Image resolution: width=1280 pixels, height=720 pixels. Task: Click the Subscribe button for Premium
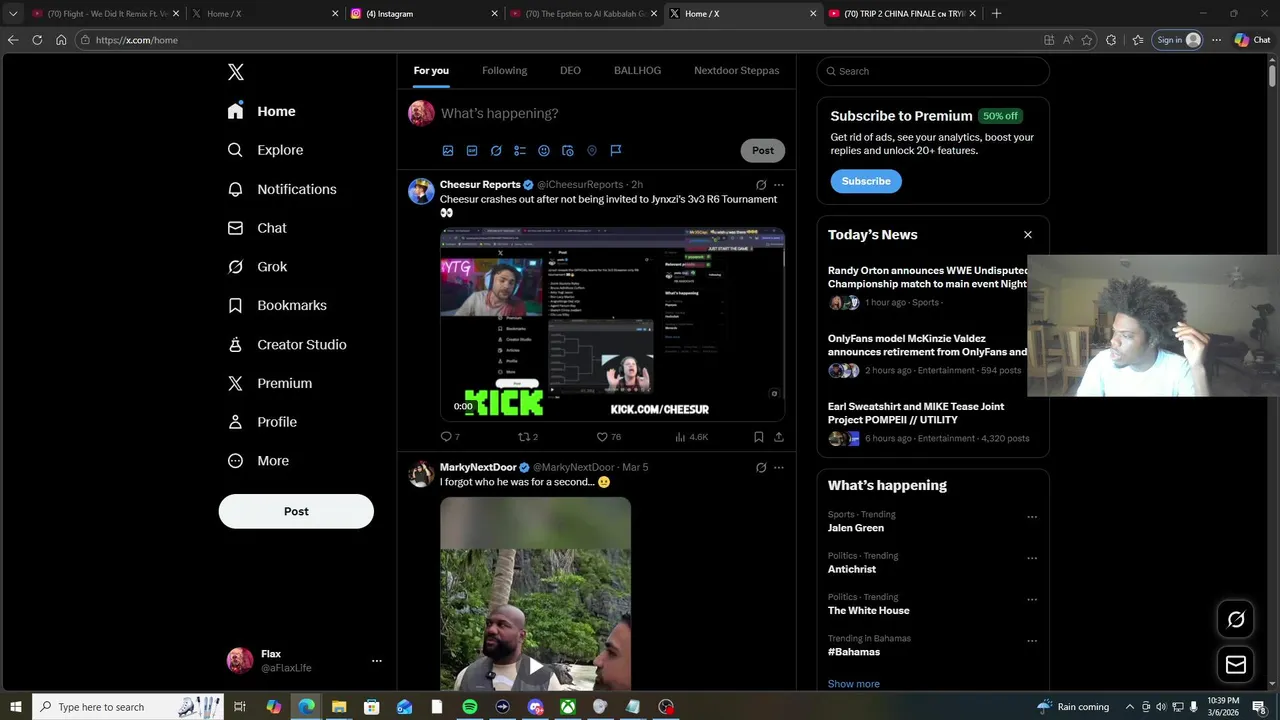point(866,181)
